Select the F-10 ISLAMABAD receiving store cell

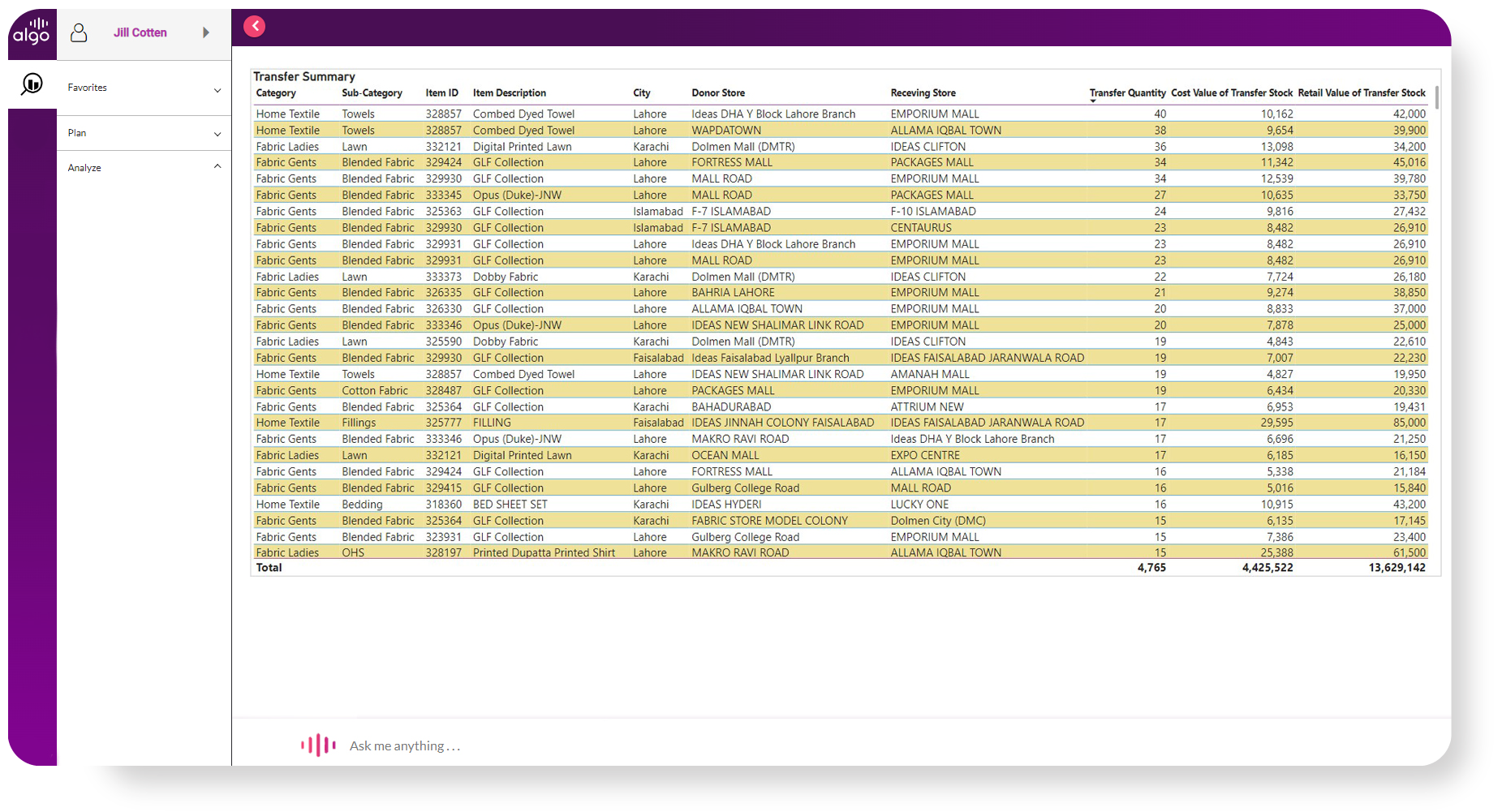(x=933, y=212)
